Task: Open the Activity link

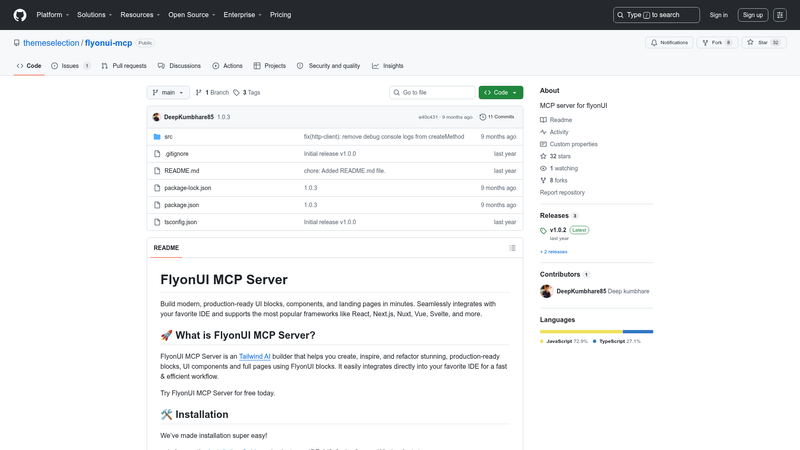Action: [x=554, y=132]
